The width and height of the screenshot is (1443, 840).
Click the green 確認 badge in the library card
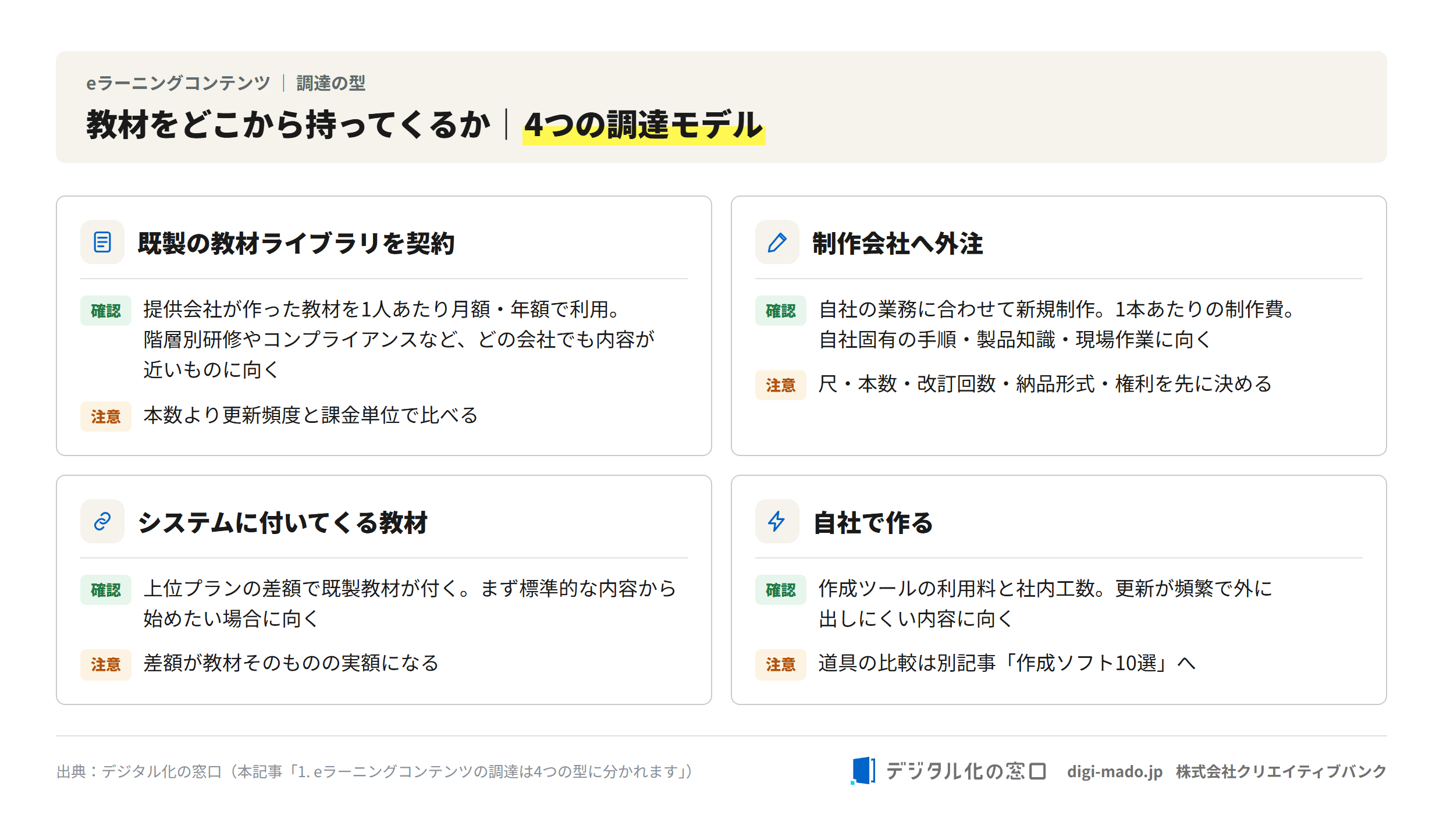coord(106,311)
